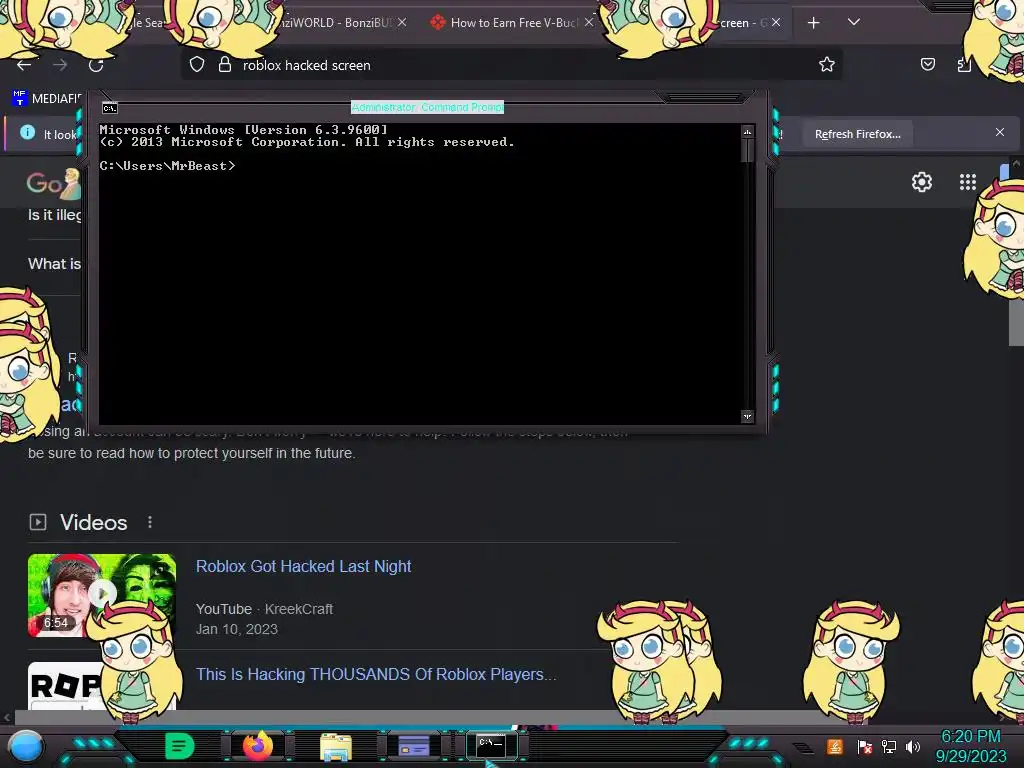Click the Videos section heading icon

[38, 522]
